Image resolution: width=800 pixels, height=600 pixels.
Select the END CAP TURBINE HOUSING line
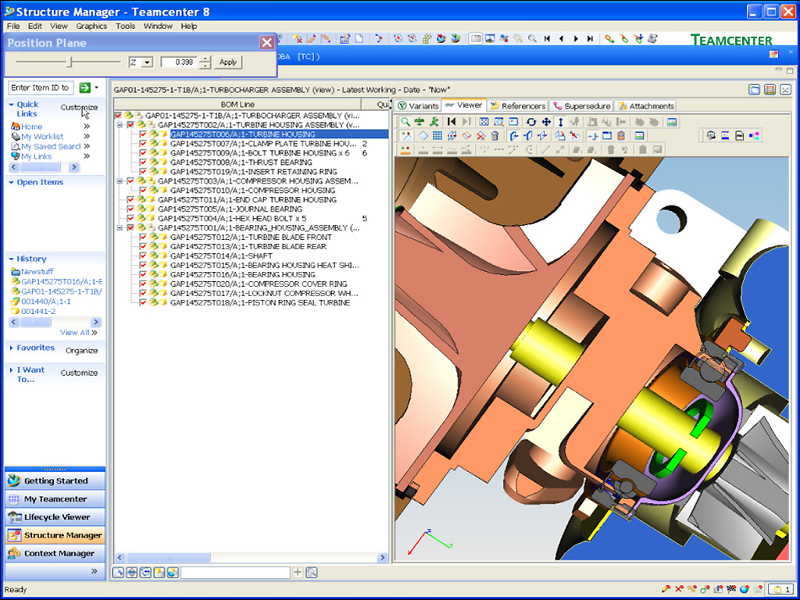[247, 200]
